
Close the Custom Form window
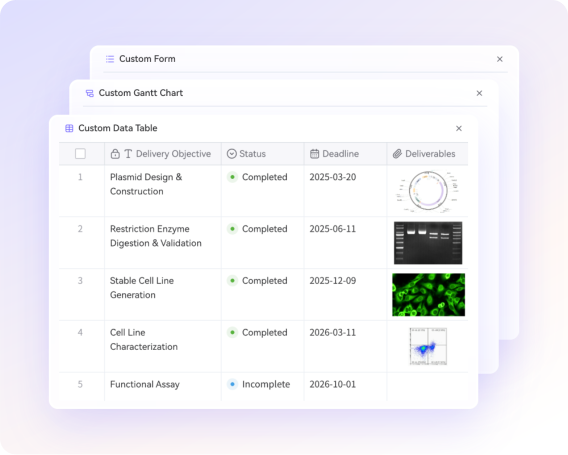click(x=500, y=59)
